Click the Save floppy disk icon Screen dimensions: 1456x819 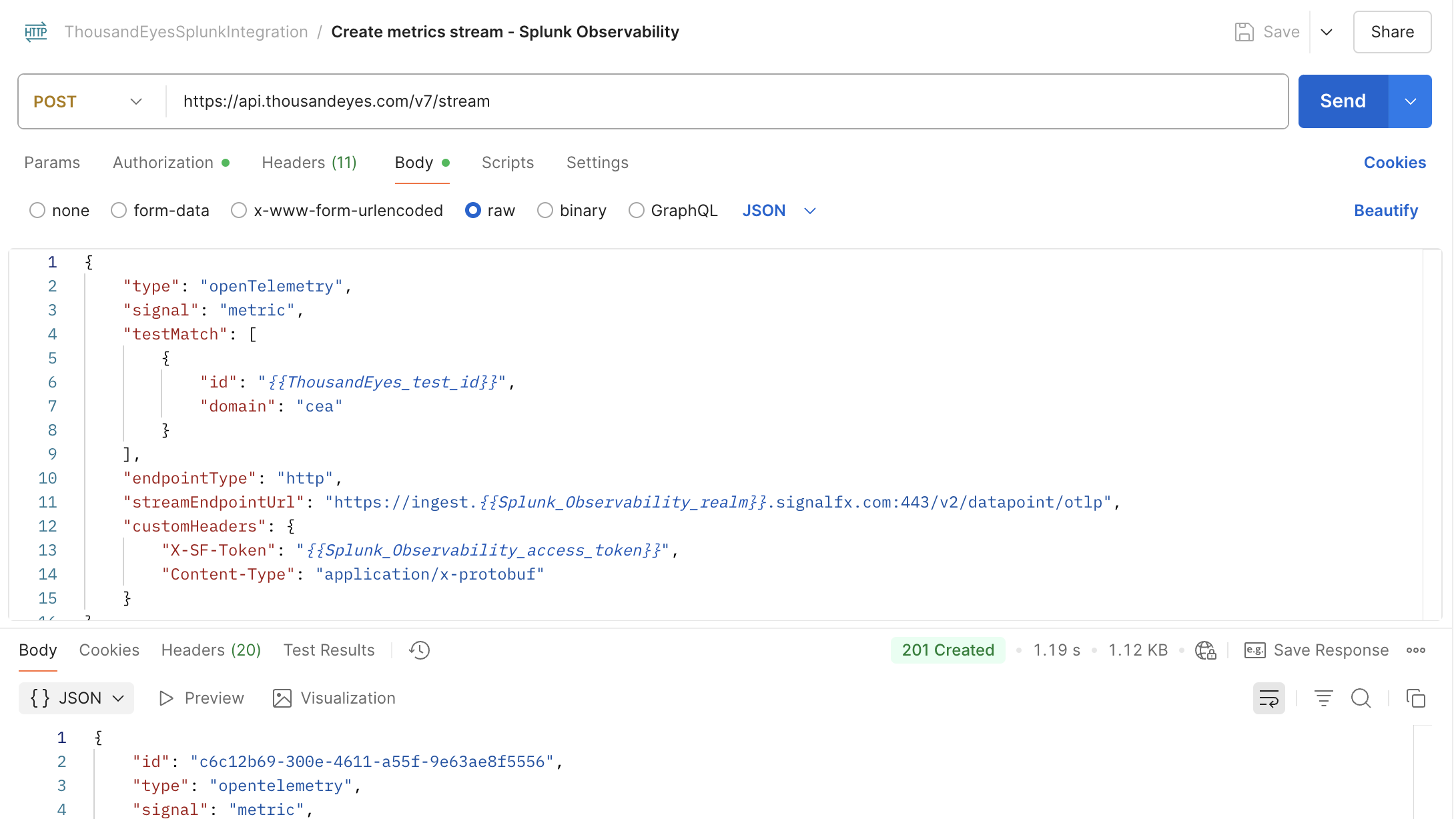(x=1244, y=32)
